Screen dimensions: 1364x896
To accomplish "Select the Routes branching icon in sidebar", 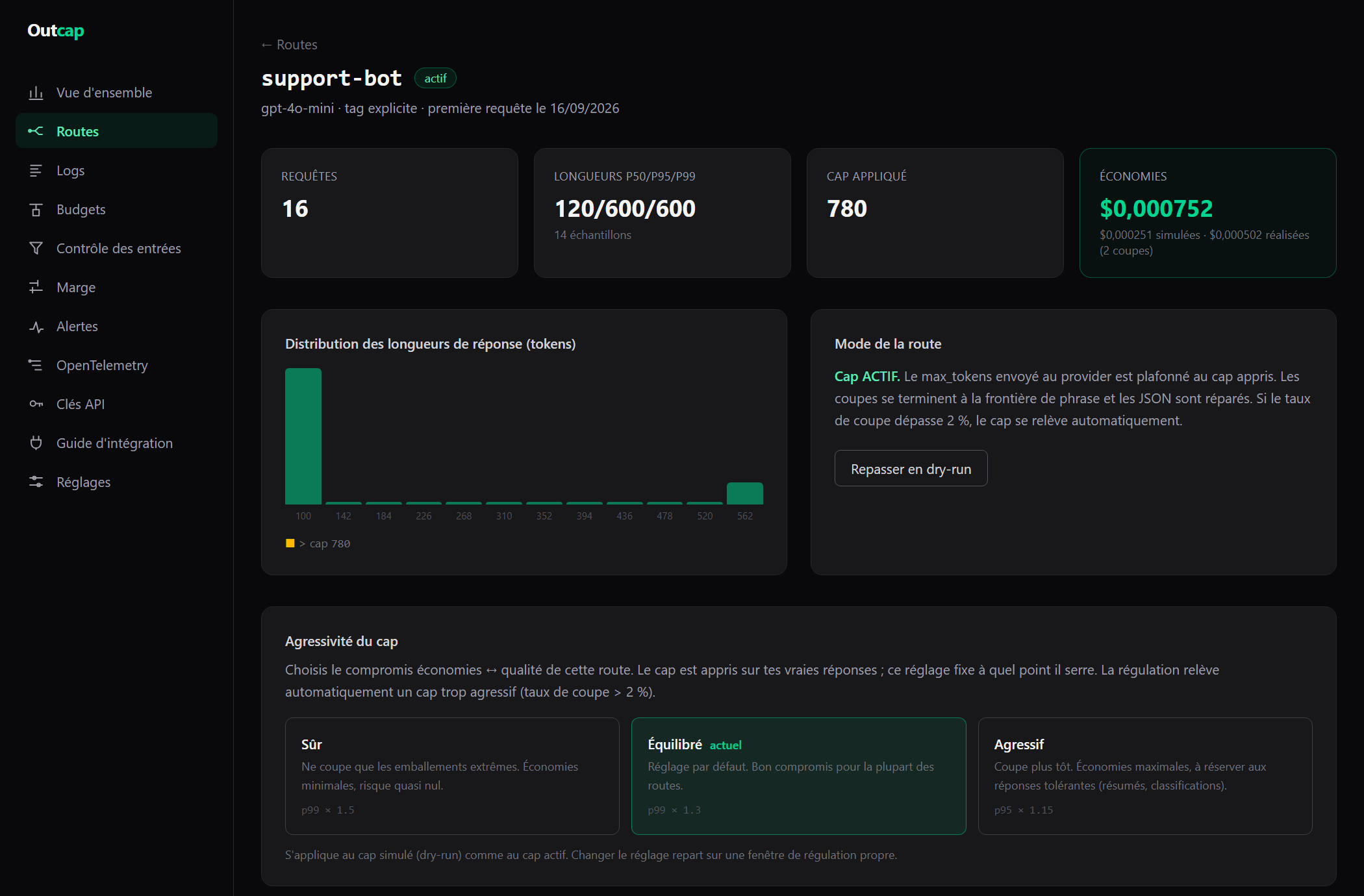I will click(36, 131).
